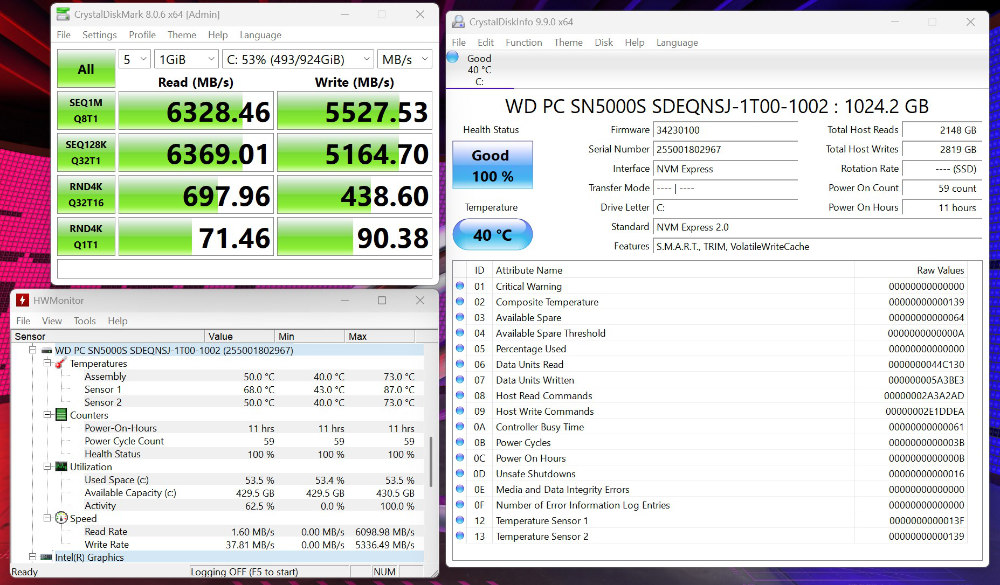Start the SEQ128K Q32T1 test

[x=86, y=152]
